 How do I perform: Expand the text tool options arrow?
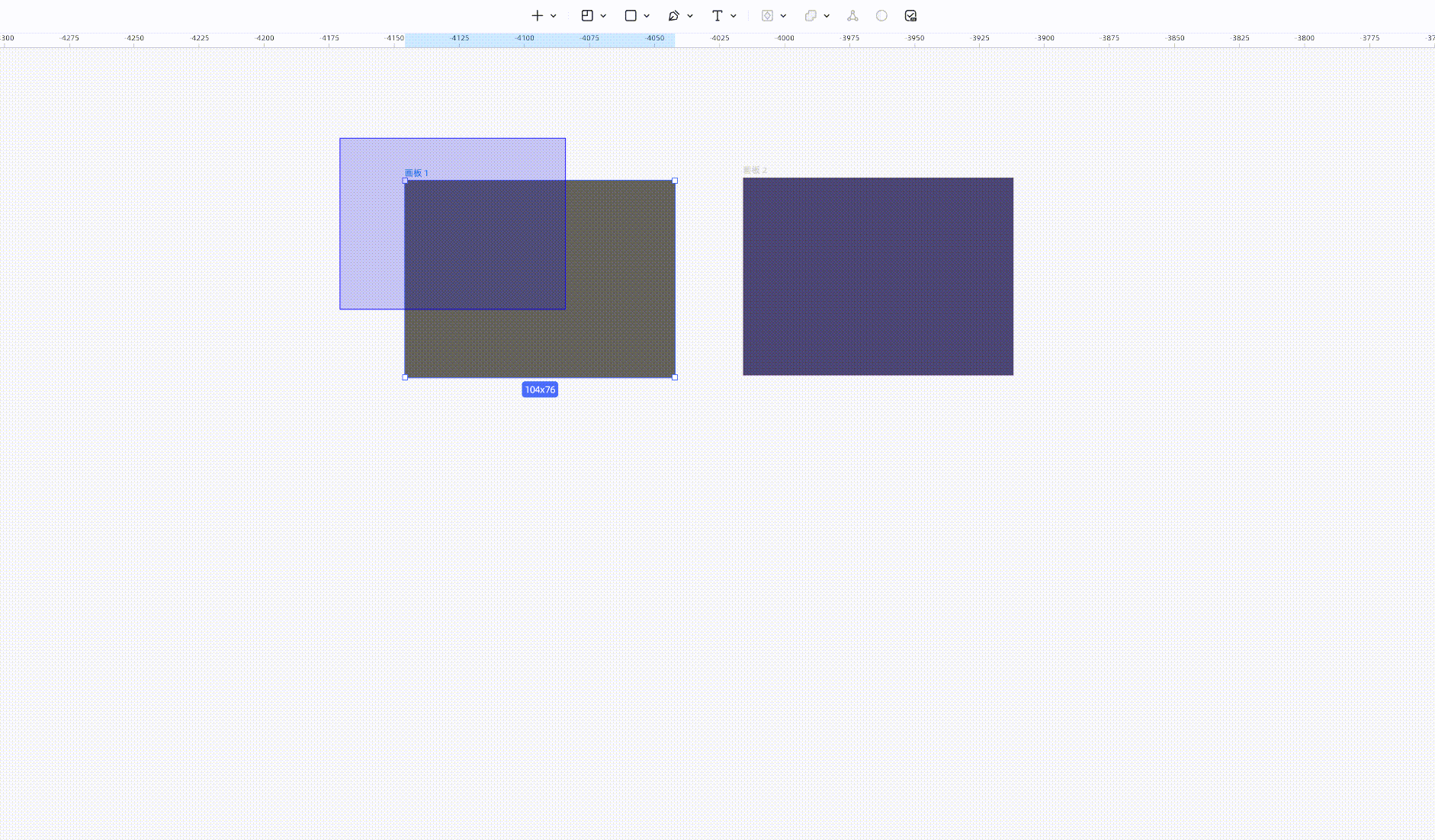pyautogui.click(x=734, y=16)
